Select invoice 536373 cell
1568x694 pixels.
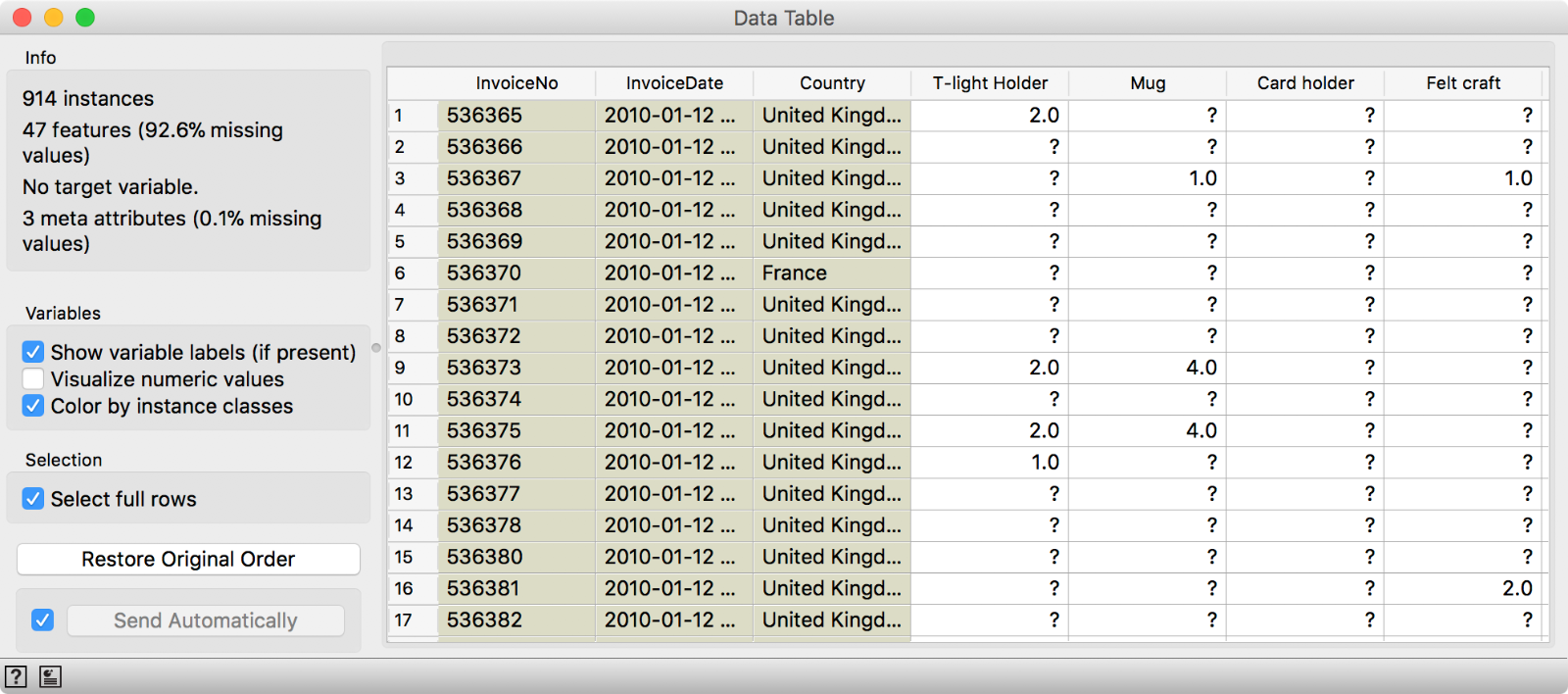[484, 368]
